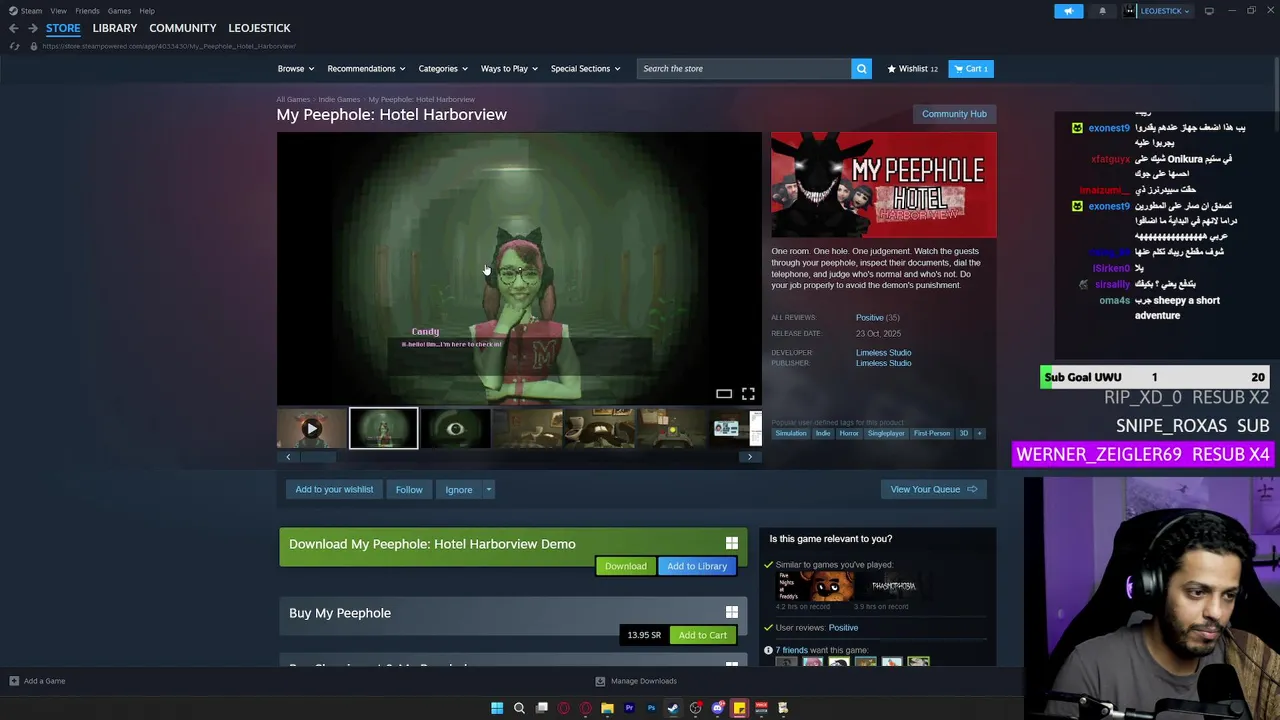Click Add to your wishlist

[334, 490]
